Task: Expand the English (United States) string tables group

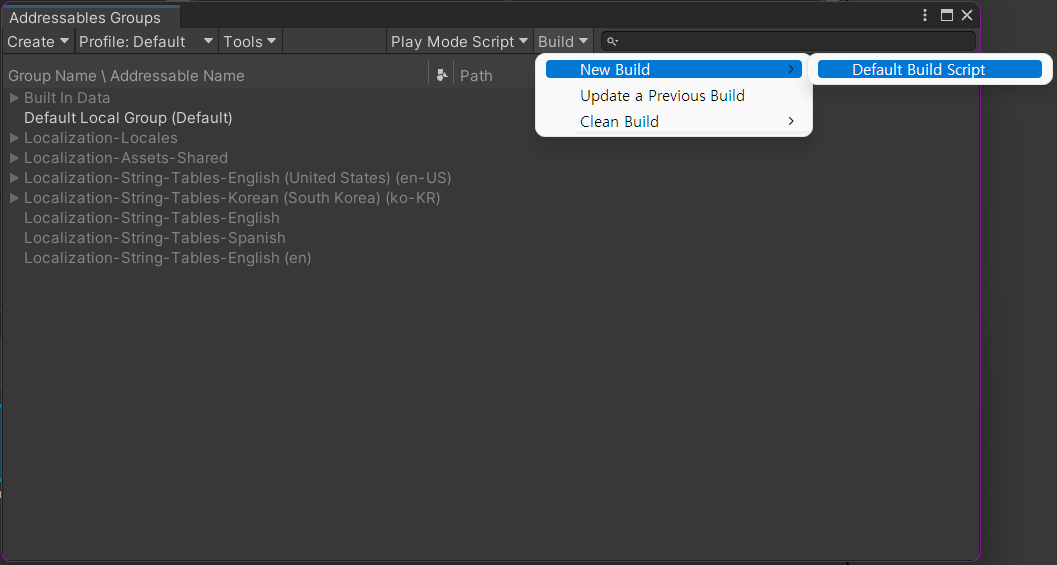Action: (x=13, y=178)
